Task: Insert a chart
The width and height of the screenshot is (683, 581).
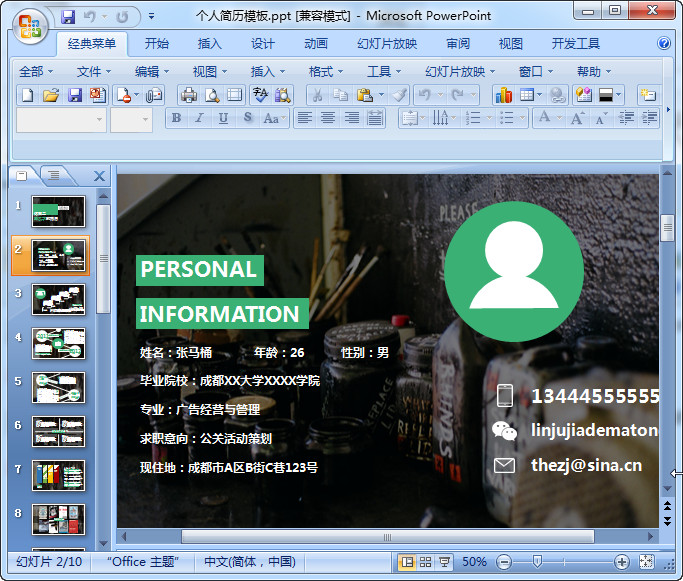Action: click(503, 95)
